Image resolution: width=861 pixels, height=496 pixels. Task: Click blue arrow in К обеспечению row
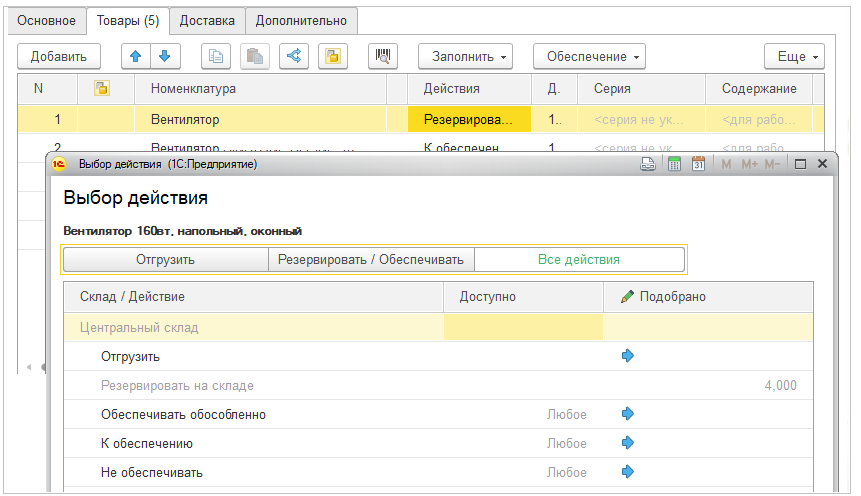click(x=628, y=443)
